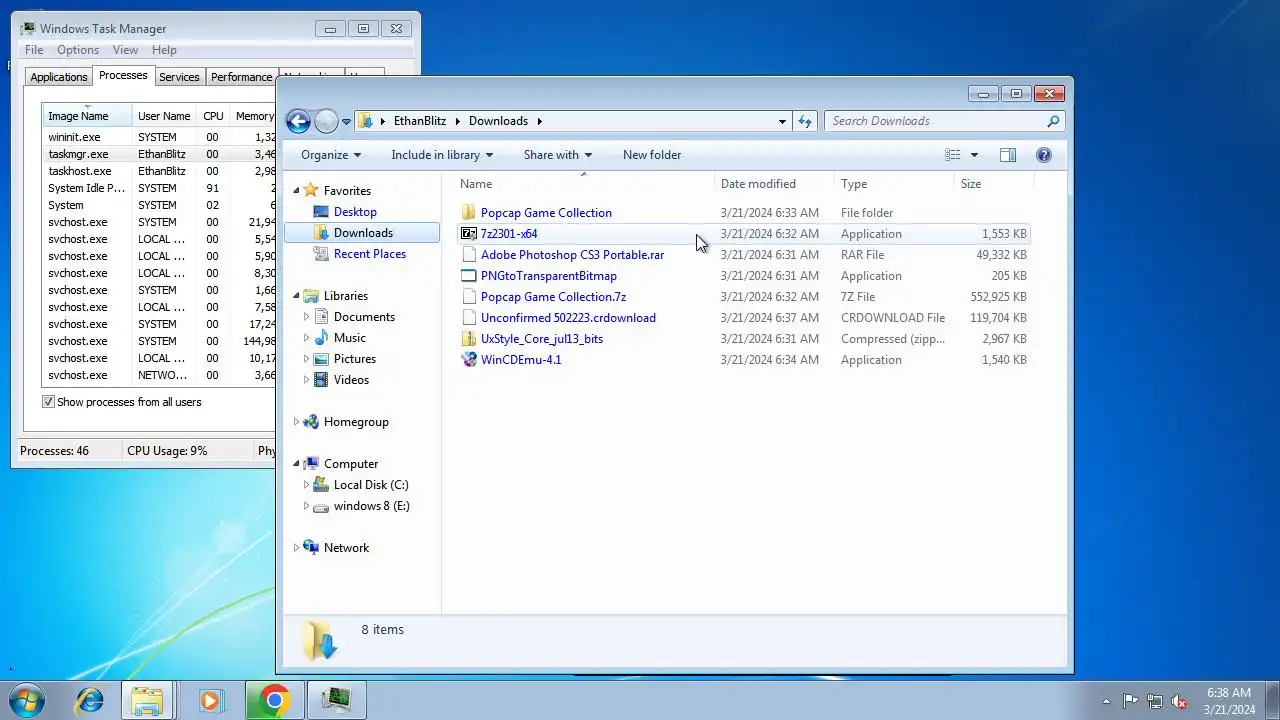Open the Share with dropdown

[x=558, y=155]
